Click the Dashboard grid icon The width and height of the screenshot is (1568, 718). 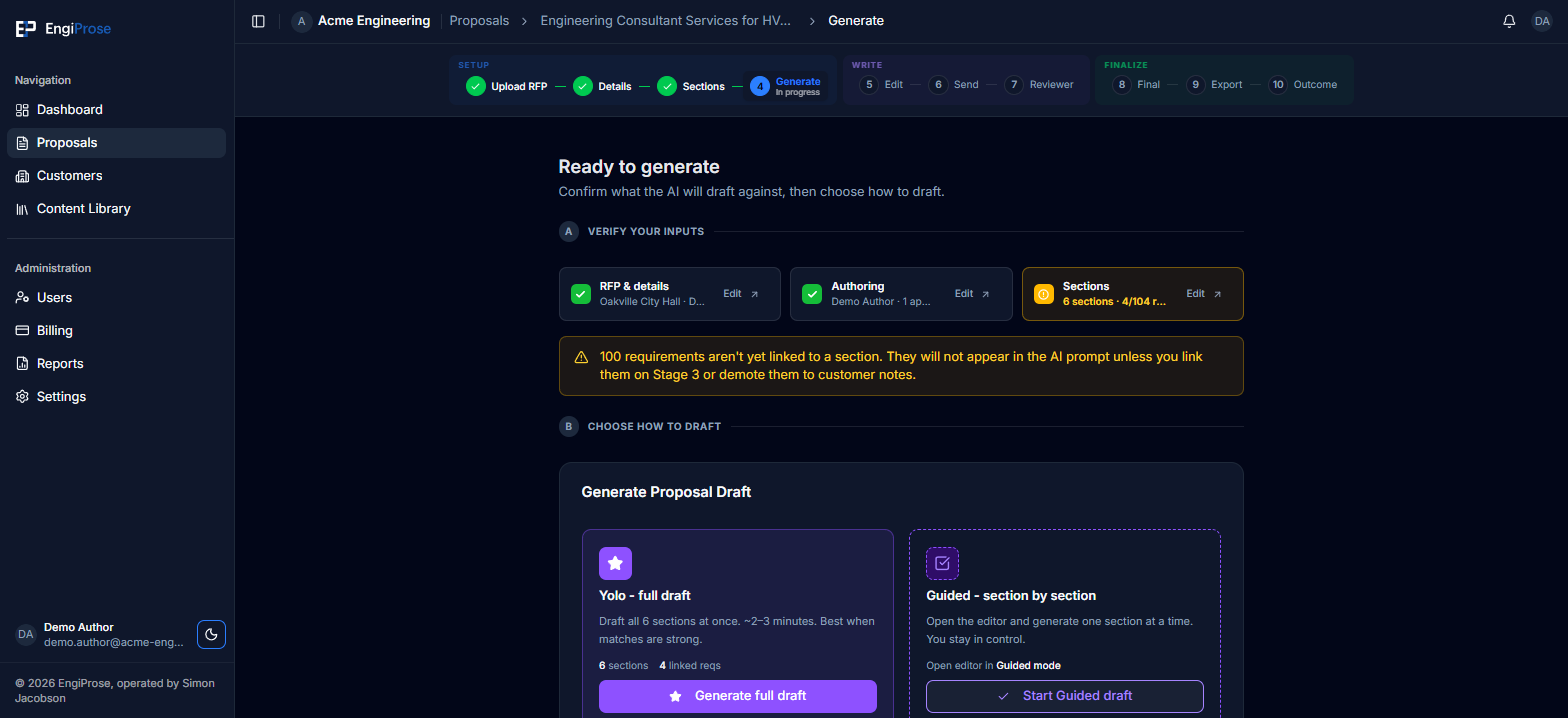22,110
